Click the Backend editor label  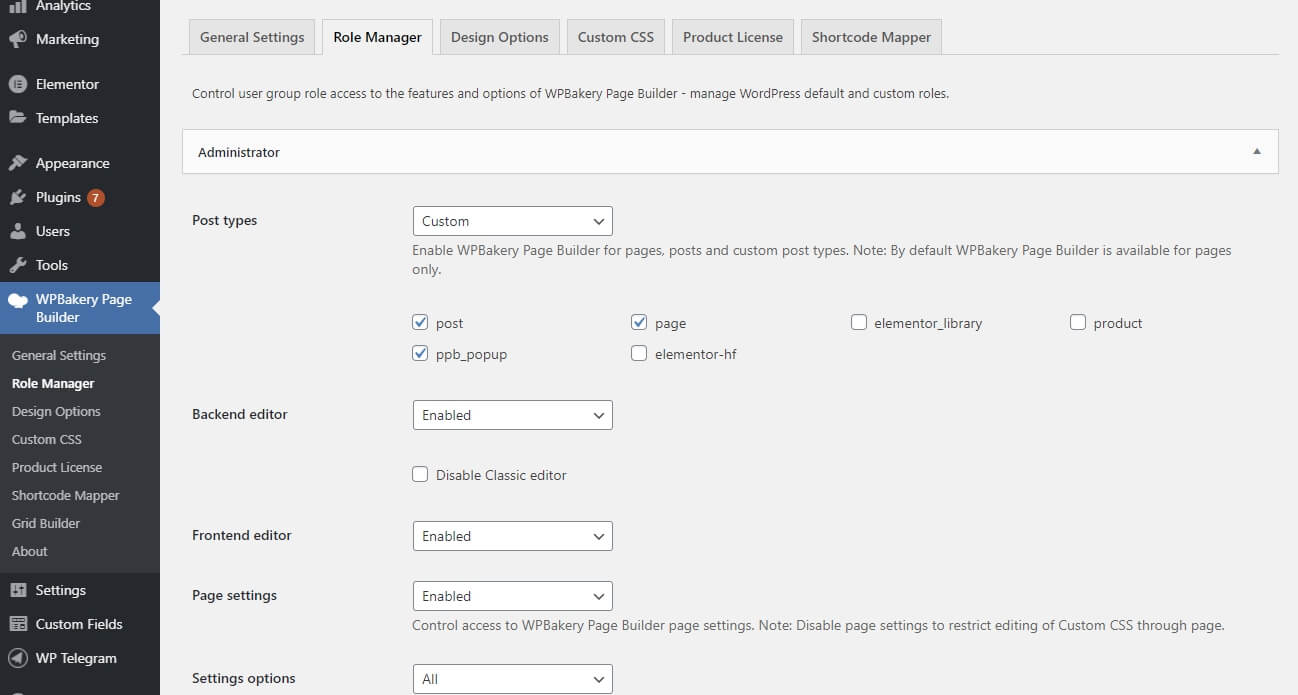[x=240, y=414]
